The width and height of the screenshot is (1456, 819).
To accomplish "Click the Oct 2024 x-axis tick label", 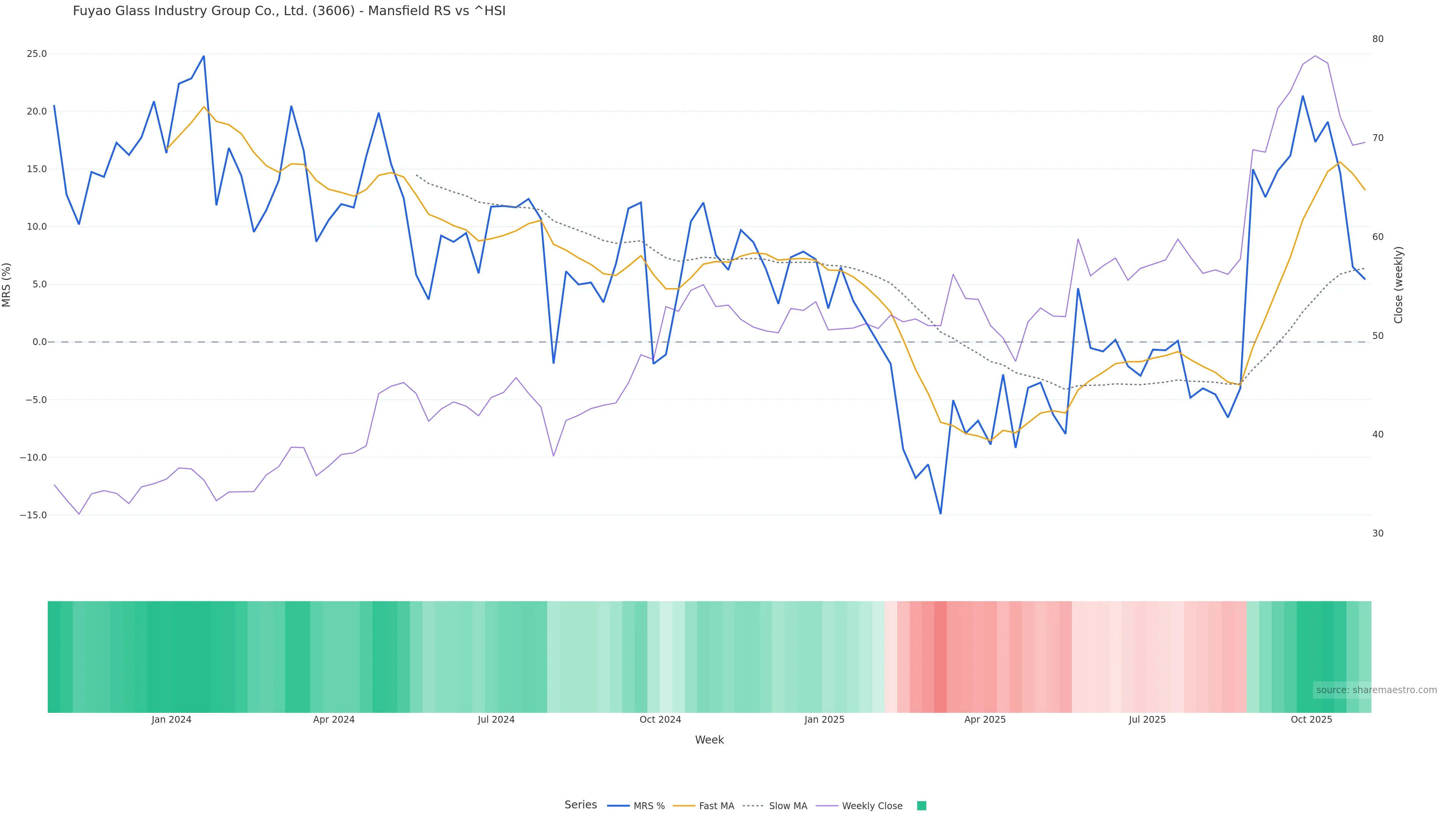I will pyautogui.click(x=660, y=720).
